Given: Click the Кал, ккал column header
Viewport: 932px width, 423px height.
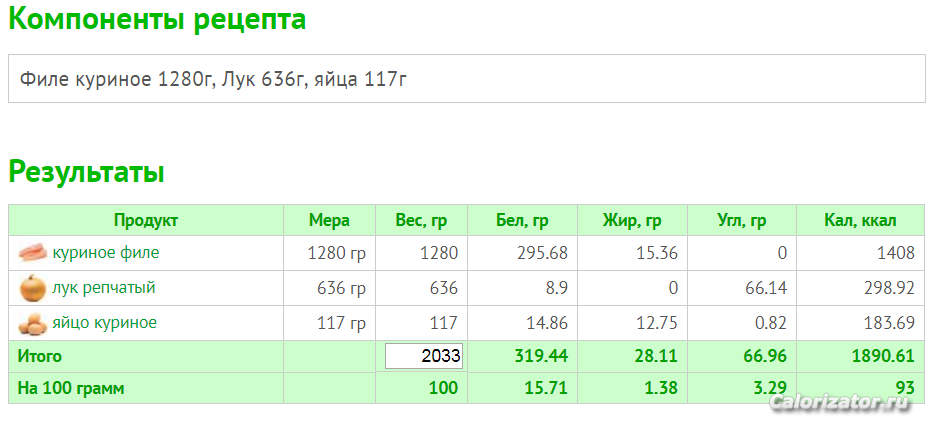Looking at the screenshot, I should (860, 220).
